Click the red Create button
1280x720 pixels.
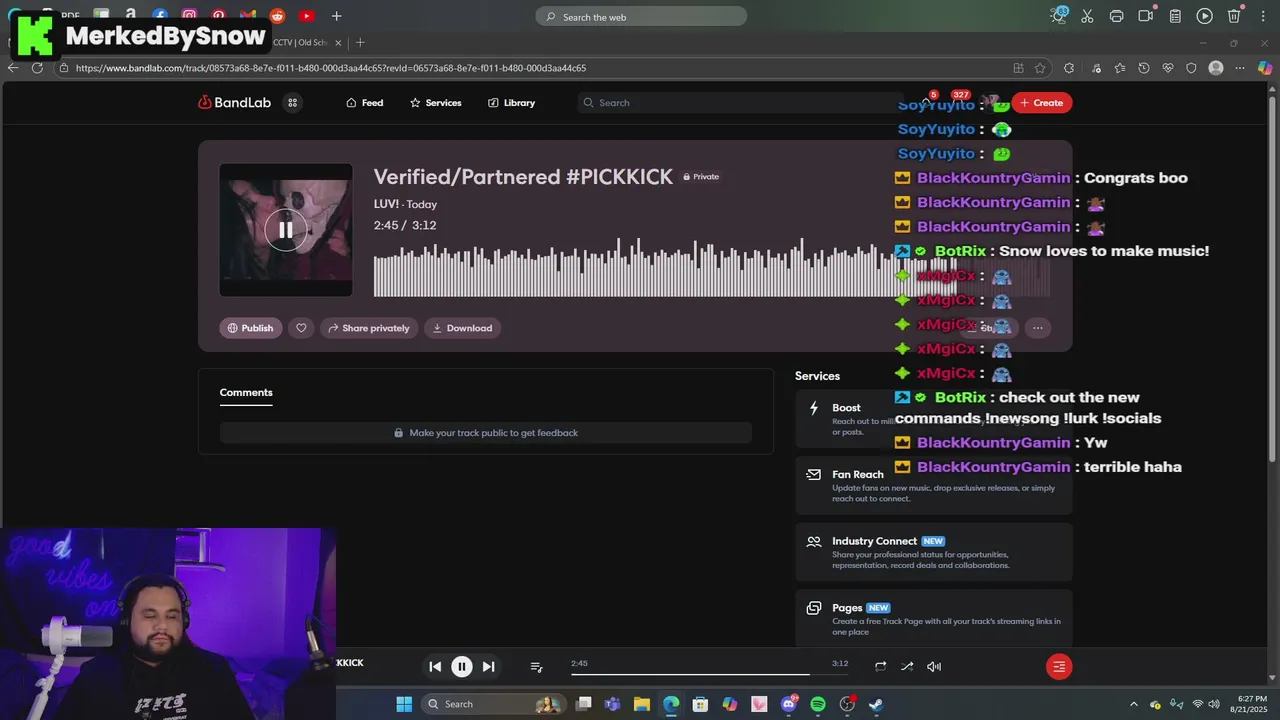1041,102
